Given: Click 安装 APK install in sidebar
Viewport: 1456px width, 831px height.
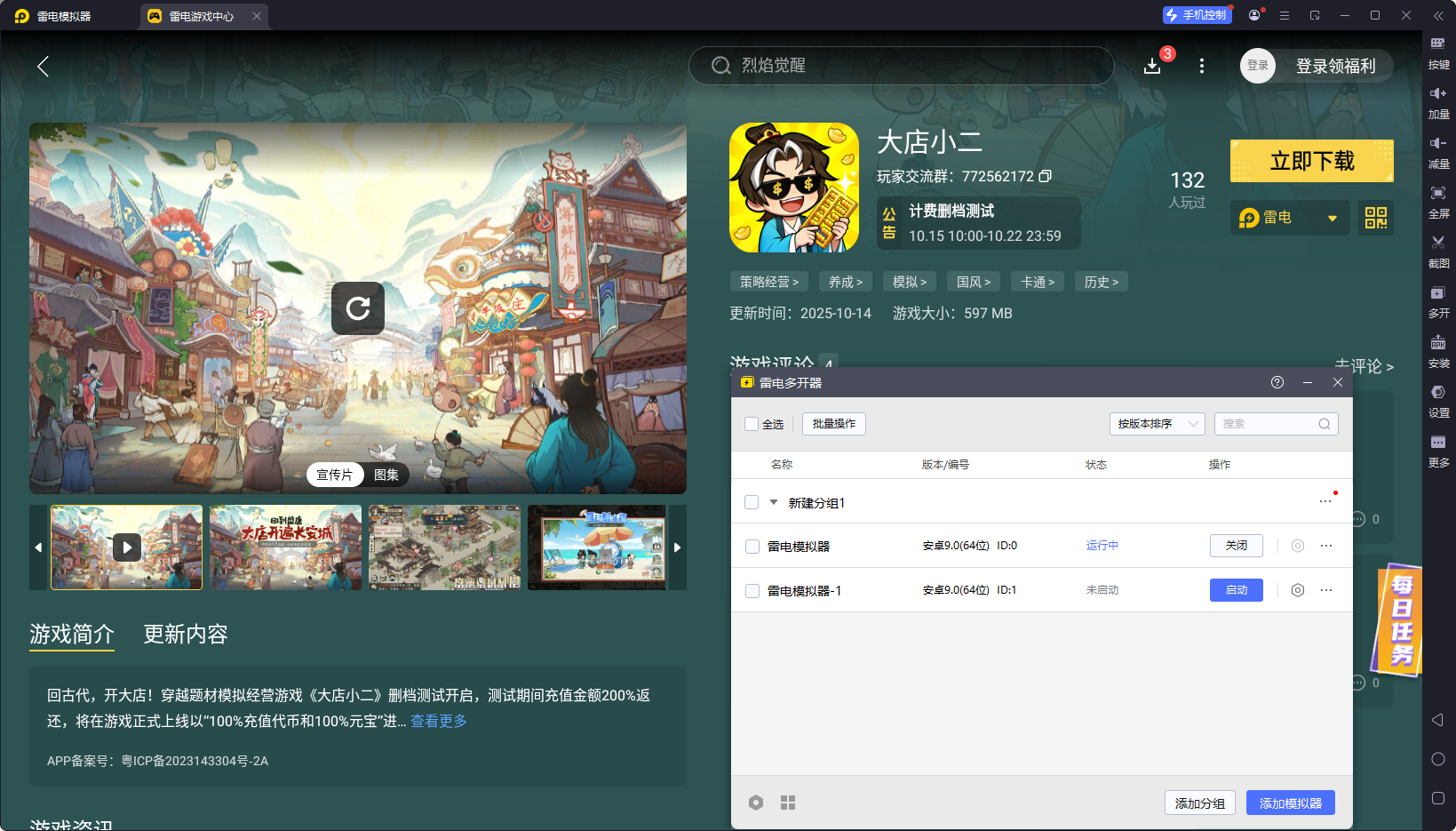Looking at the screenshot, I should point(1438,352).
